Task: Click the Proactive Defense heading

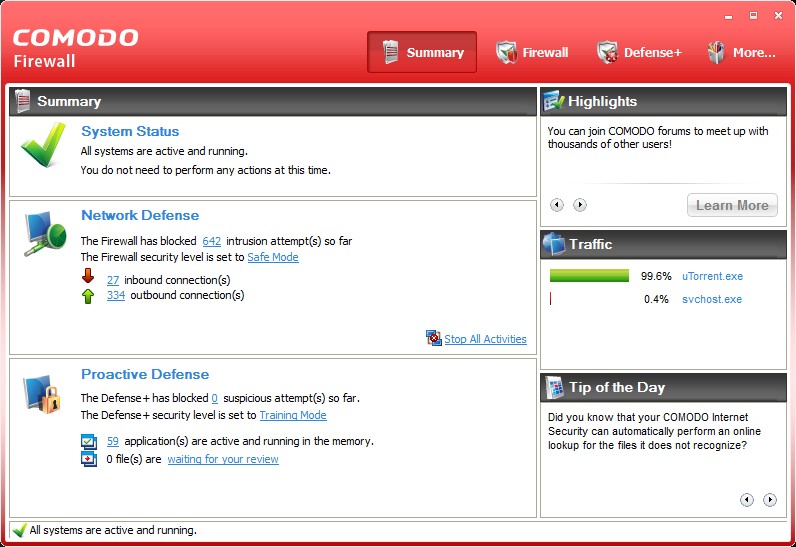Action: click(145, 374)
